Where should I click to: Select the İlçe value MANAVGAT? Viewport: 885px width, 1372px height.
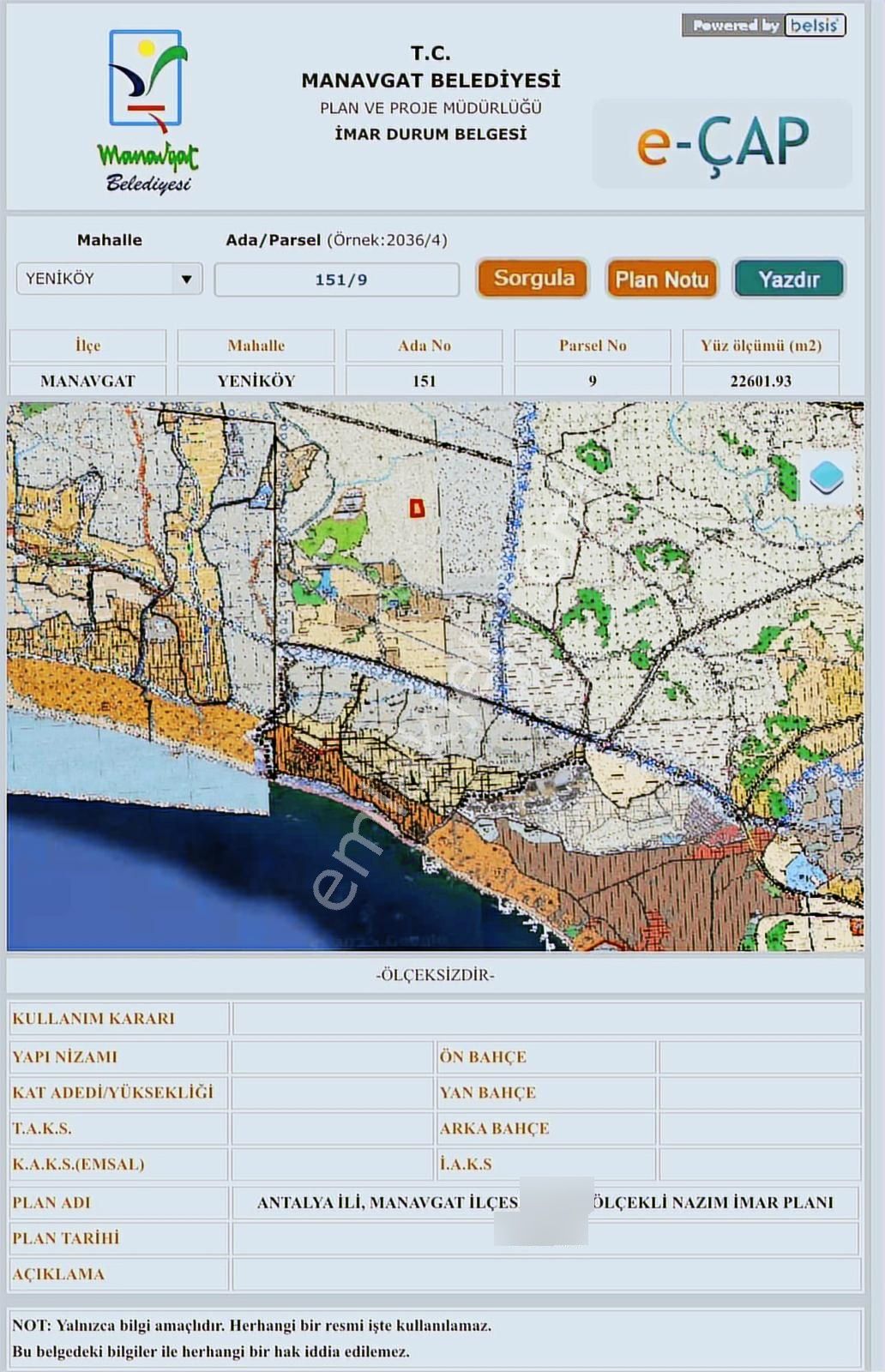(x=87, y=381)
